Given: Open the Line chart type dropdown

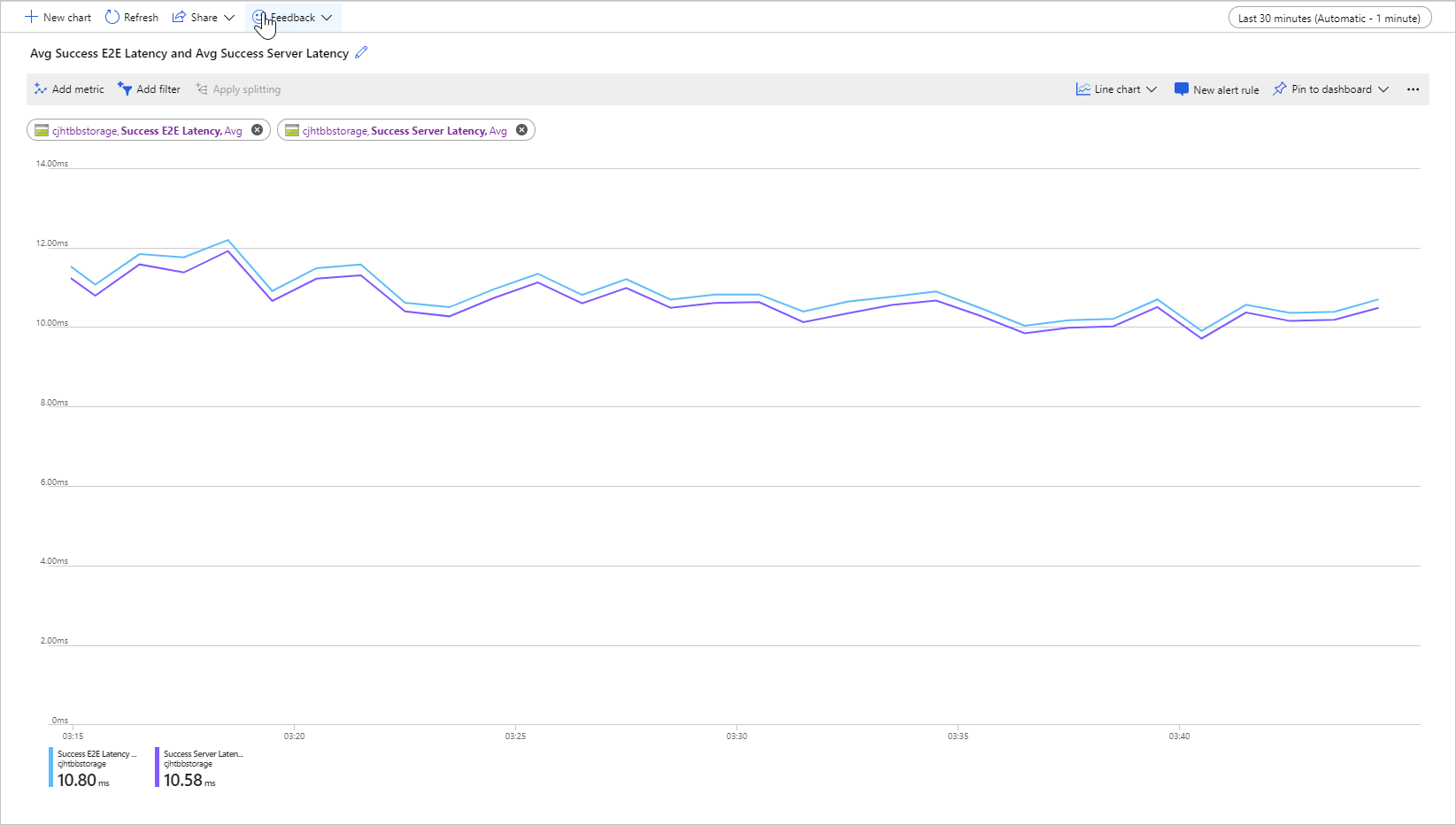Looking at the screenshot, I should click(1115, 89).
